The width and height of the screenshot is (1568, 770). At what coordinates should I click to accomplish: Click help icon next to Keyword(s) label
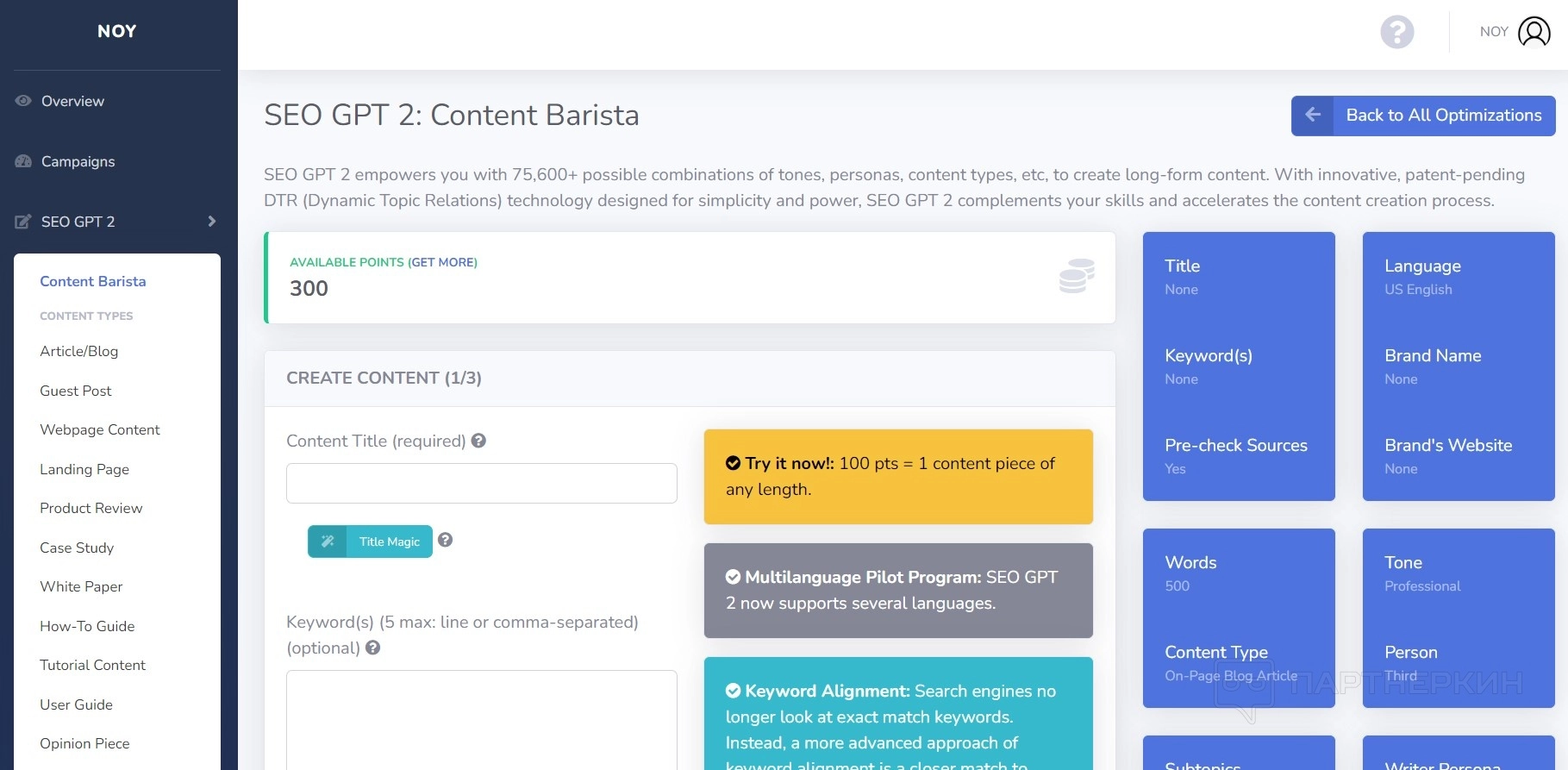[x=372, y=648]
